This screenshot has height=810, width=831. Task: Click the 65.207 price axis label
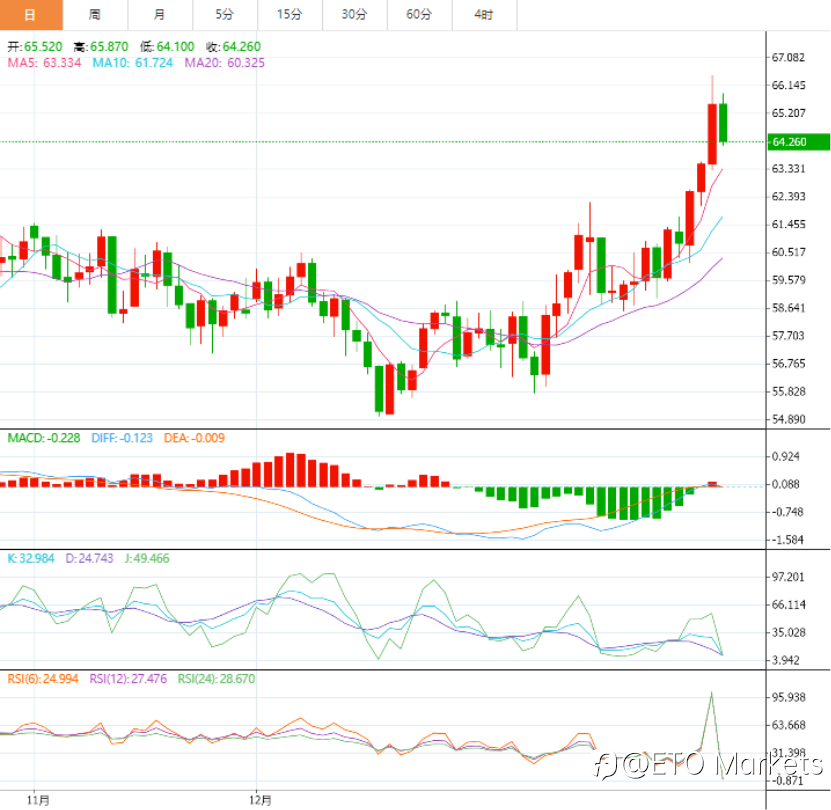coord(789,113)
